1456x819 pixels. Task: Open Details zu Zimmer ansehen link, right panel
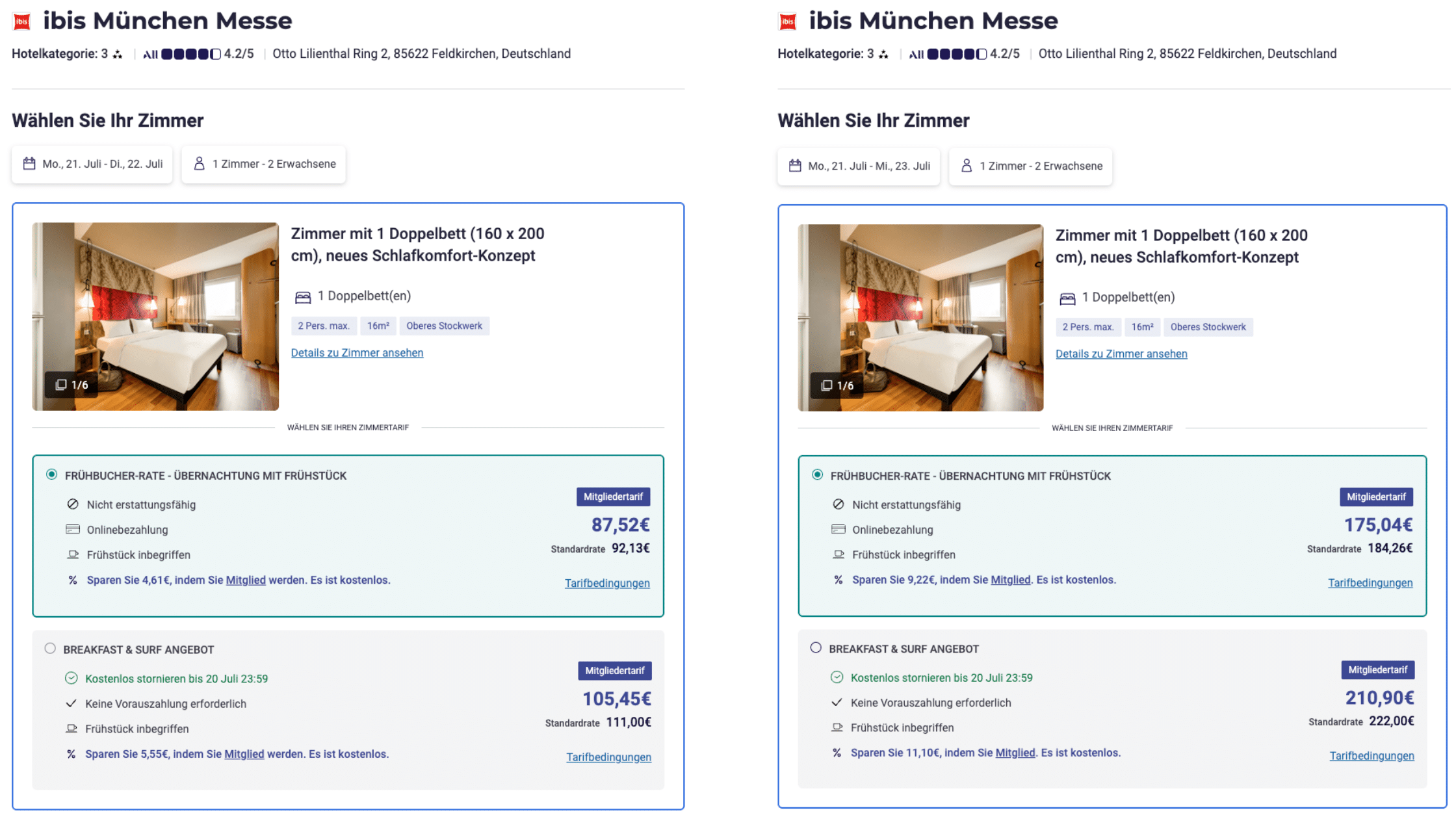pos(1121,354)
